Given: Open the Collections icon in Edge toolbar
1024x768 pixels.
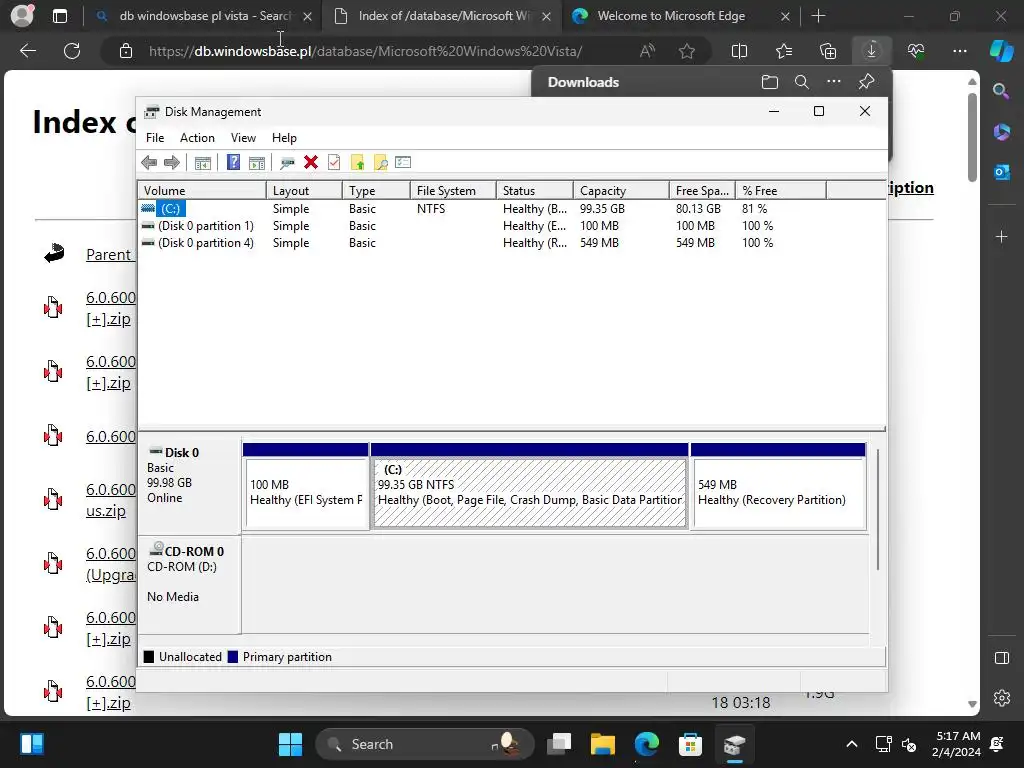Looking at the screenshot, I should [x=828, y=51].
